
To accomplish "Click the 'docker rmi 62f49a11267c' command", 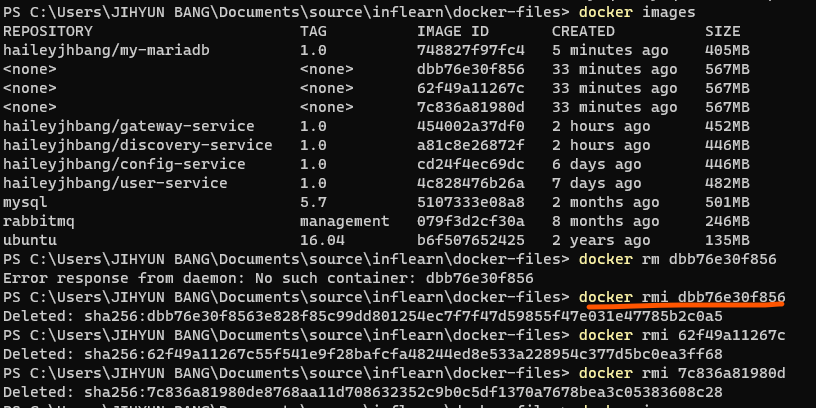I will [682, 335].
